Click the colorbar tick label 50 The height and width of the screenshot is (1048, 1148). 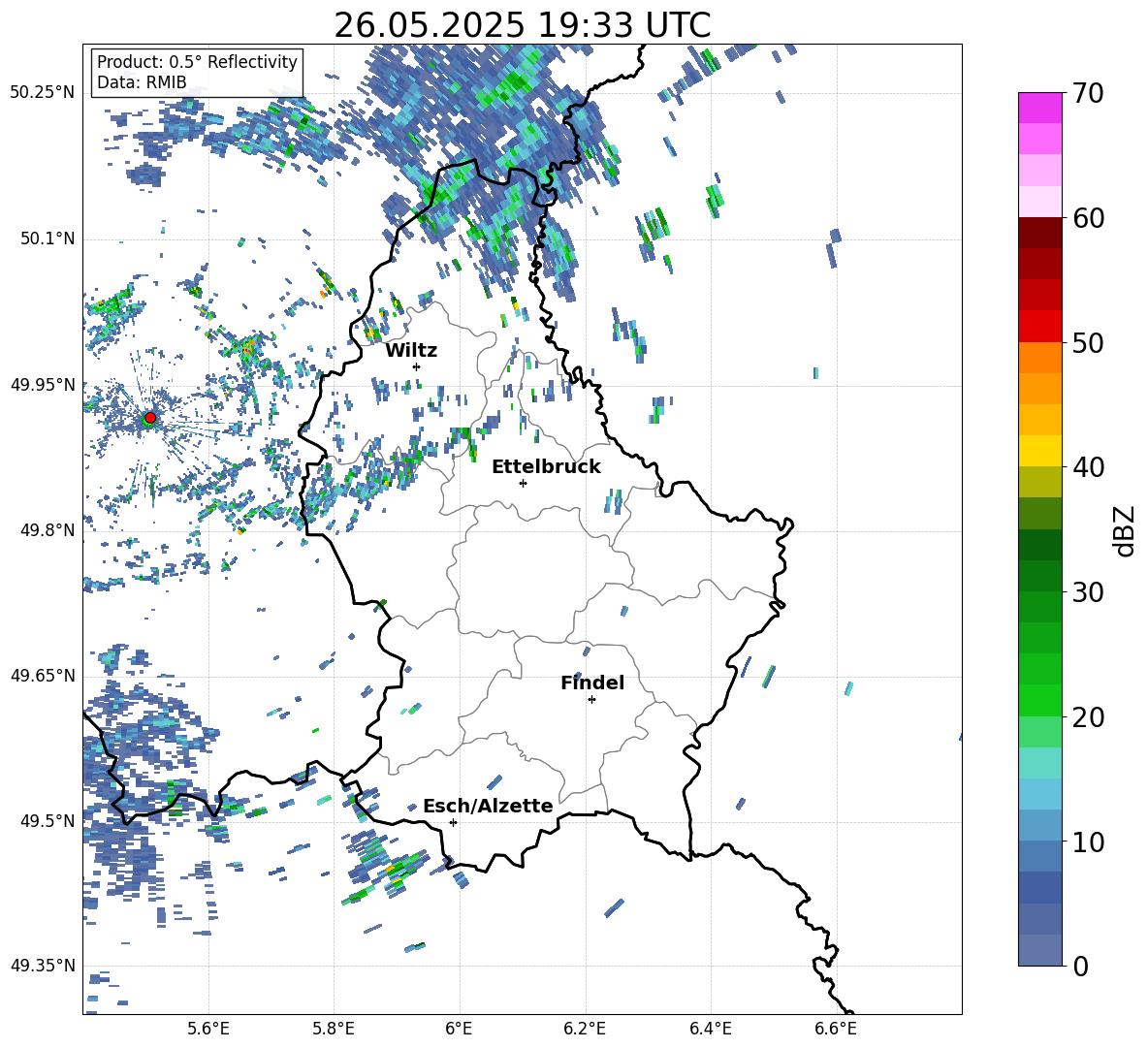coord(1089,343)
